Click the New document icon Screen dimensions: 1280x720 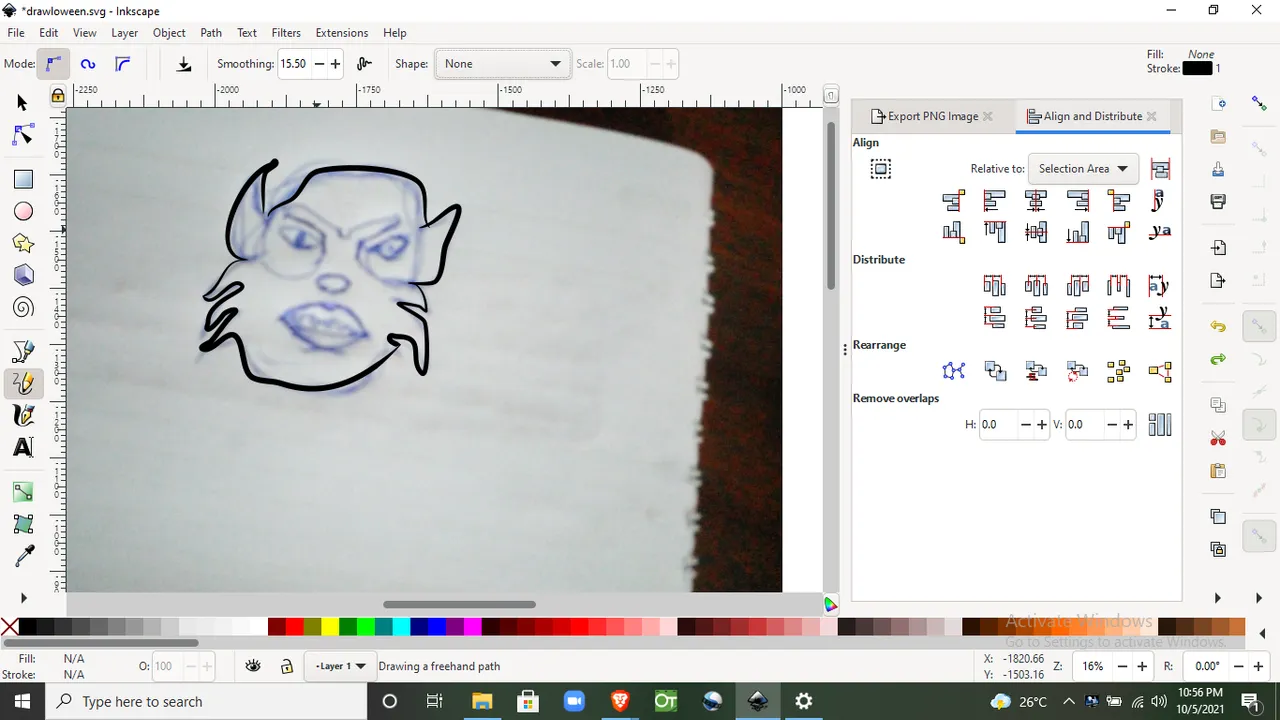(x=1218, y=104)
